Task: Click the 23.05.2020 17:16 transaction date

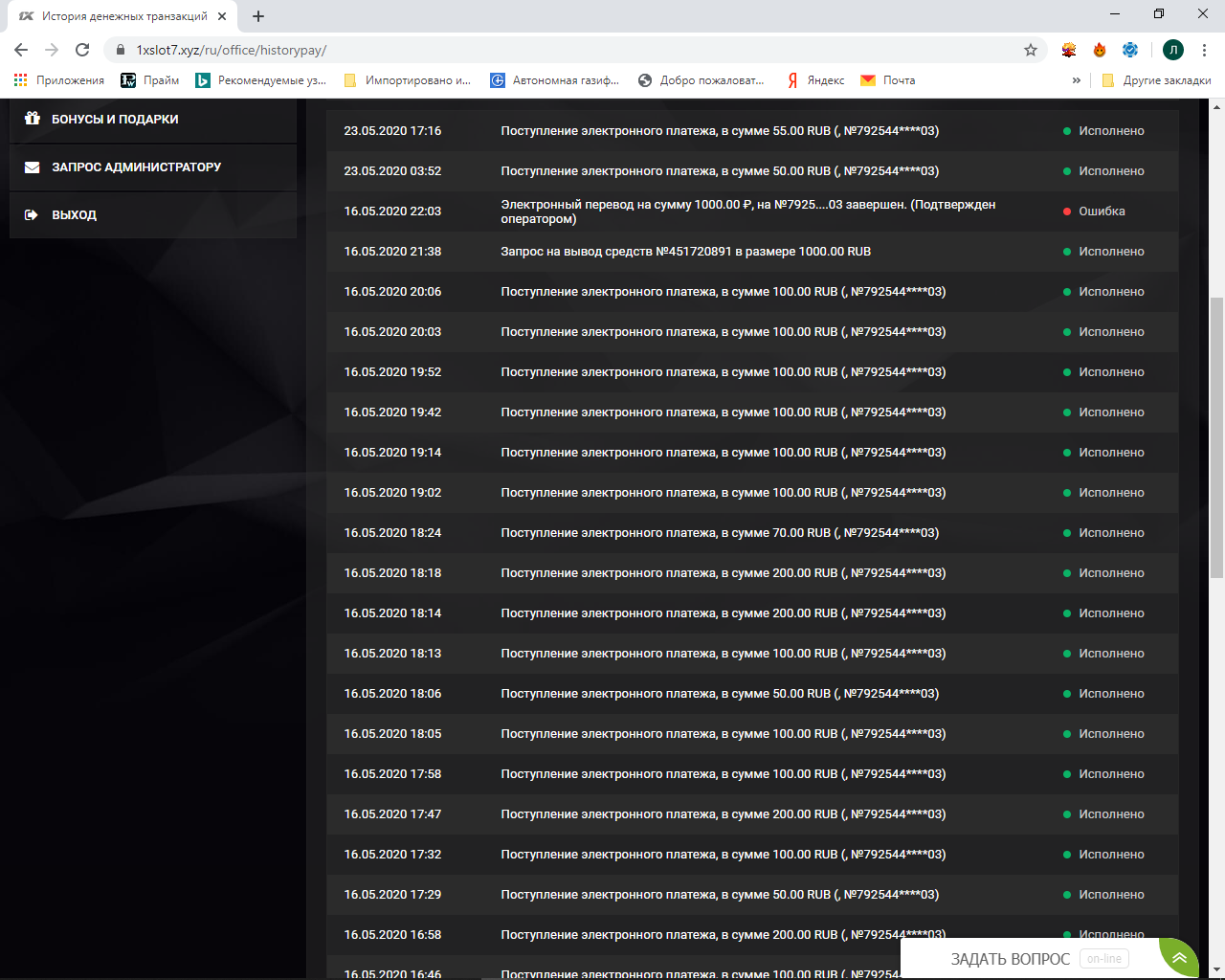Action: coord(392,131)
